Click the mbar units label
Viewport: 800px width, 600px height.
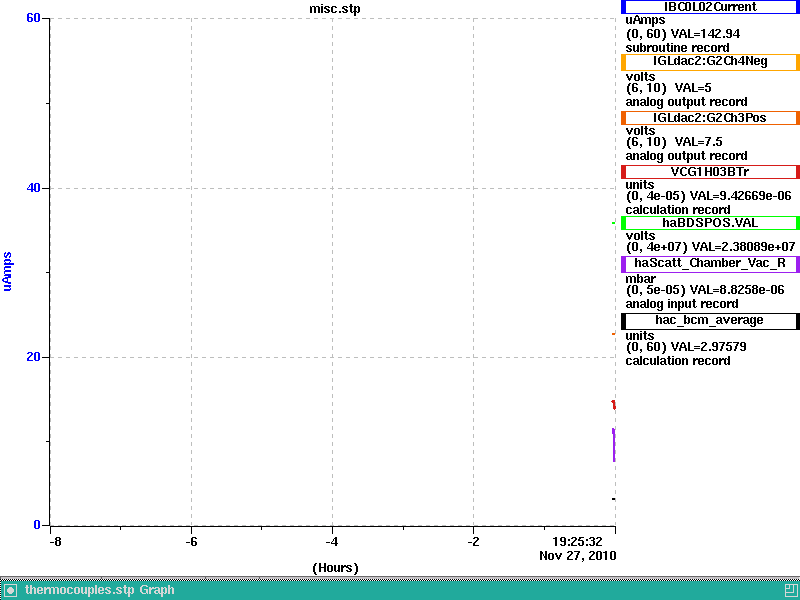click(640, 279)
